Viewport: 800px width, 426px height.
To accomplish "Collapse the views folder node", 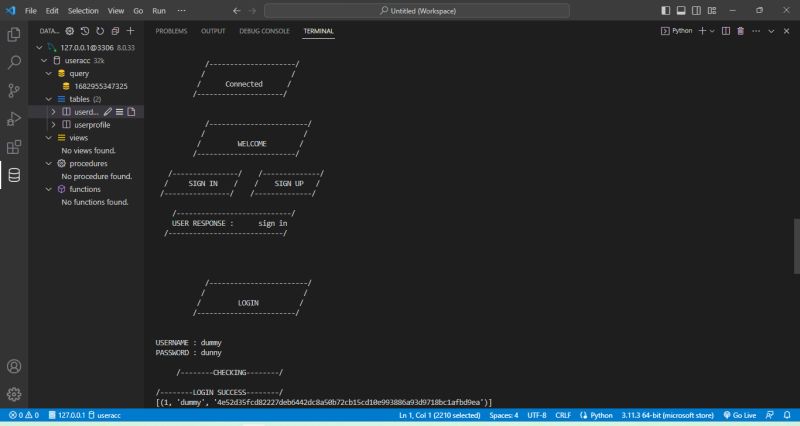I will click(48, 138).
